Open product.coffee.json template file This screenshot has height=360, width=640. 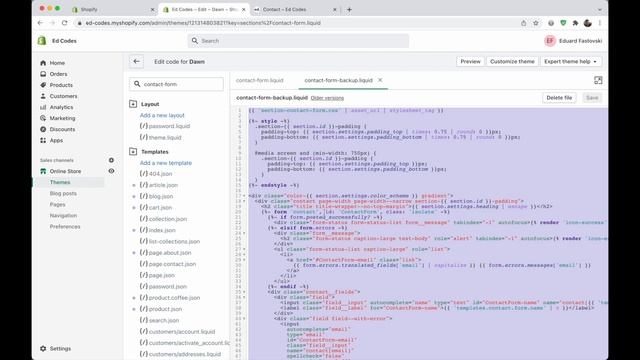coord(170,298)
